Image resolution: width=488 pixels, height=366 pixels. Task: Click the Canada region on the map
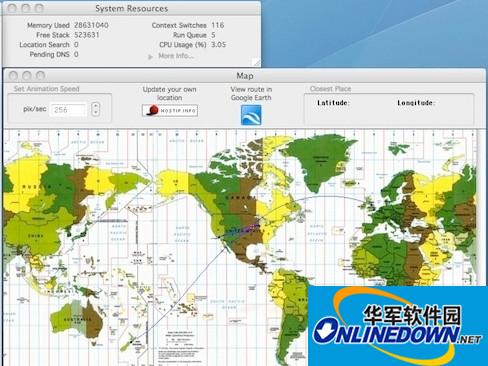(237, 197)
